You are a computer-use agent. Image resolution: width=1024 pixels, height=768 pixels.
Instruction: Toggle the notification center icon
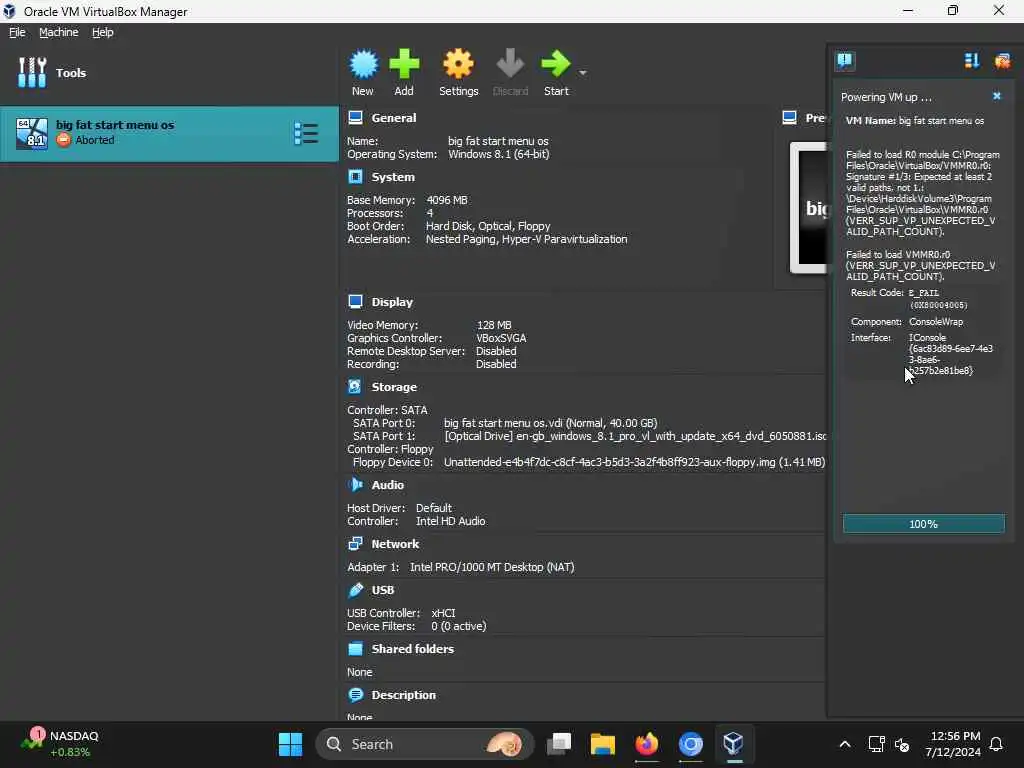pyautogui.click(x=844, y=61)
